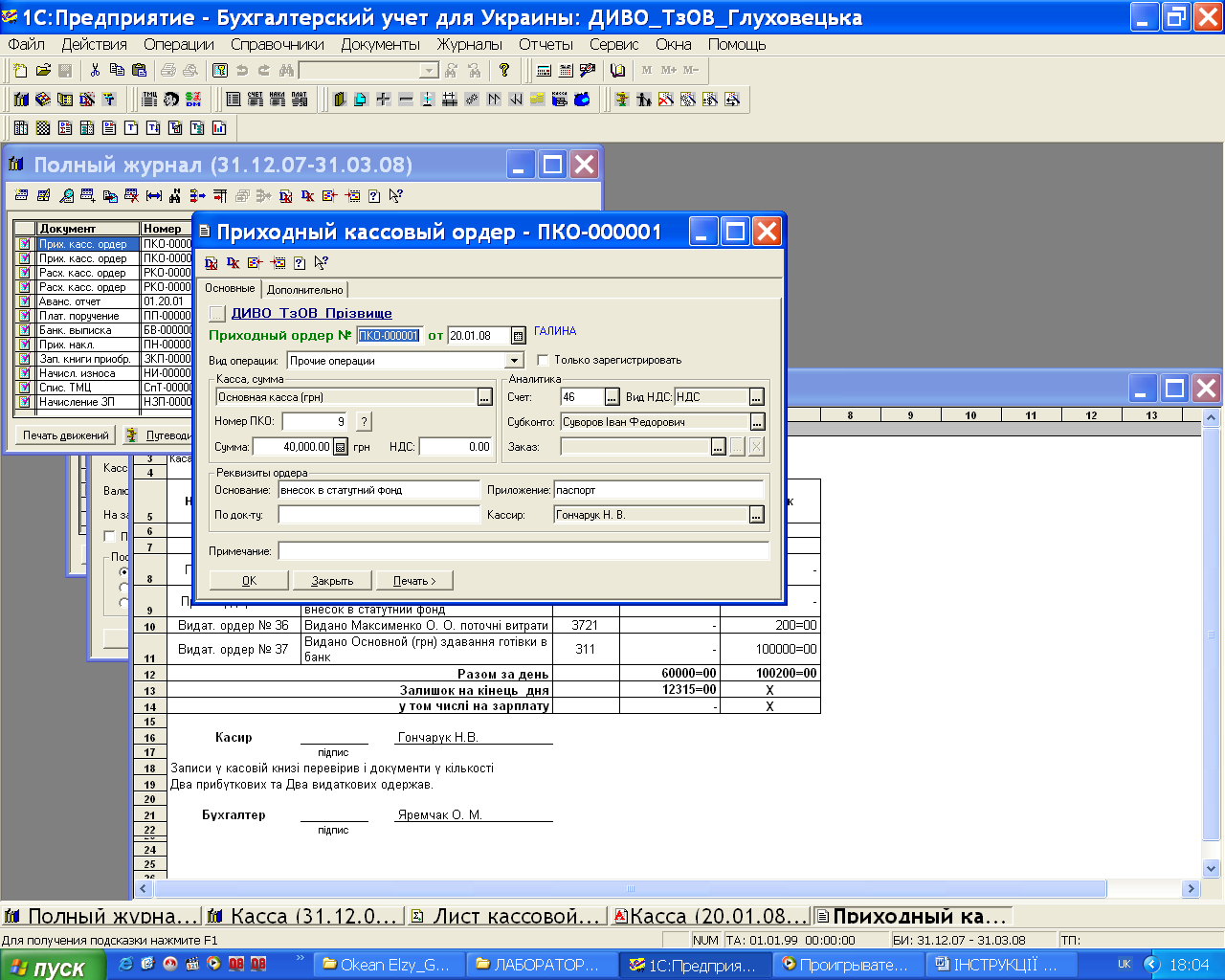Click the open book icon in main toolbar
The image size is (1225, 980).
pos(617,71)
